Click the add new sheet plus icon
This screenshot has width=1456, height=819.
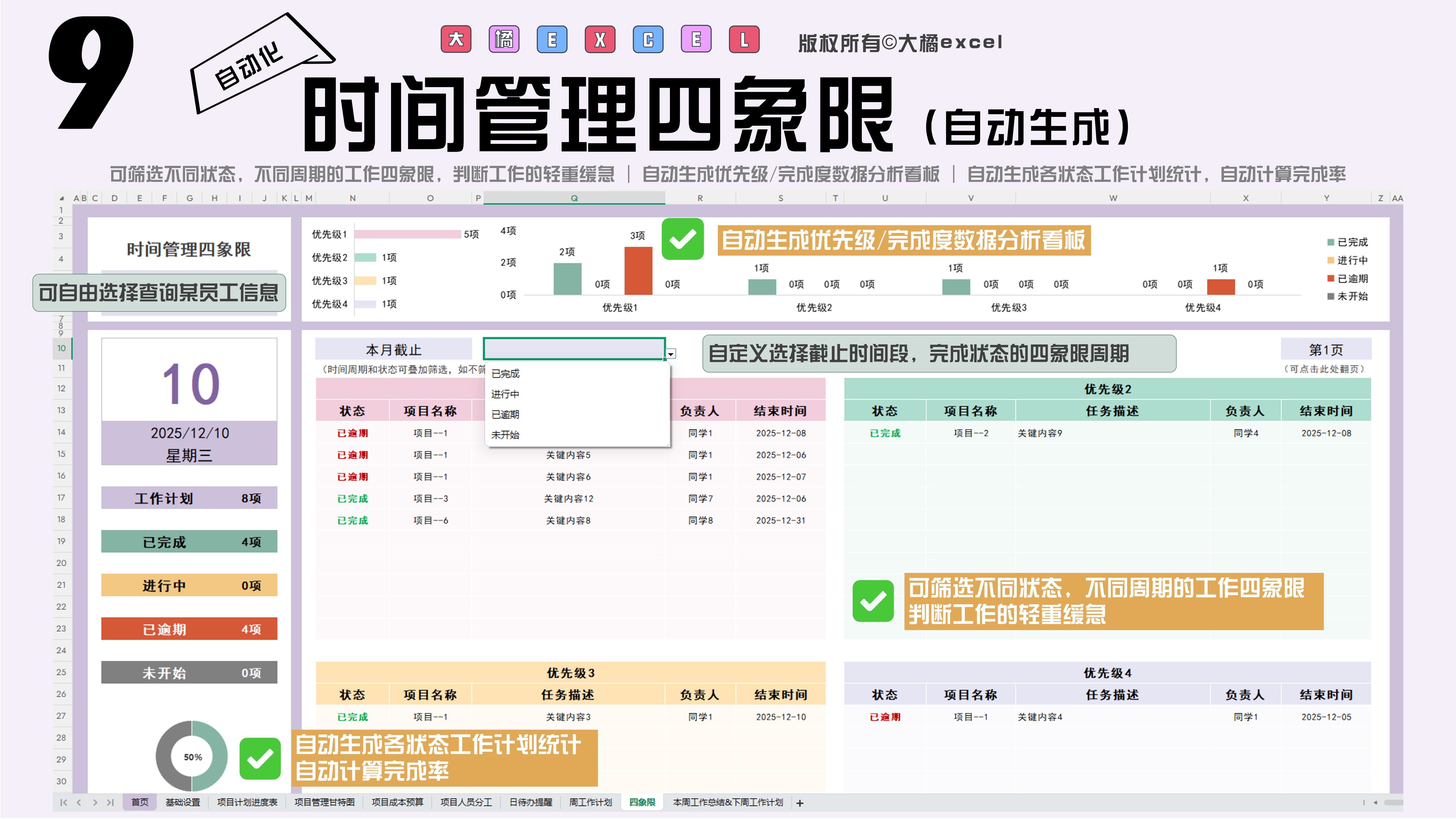[x=800, y=803]
